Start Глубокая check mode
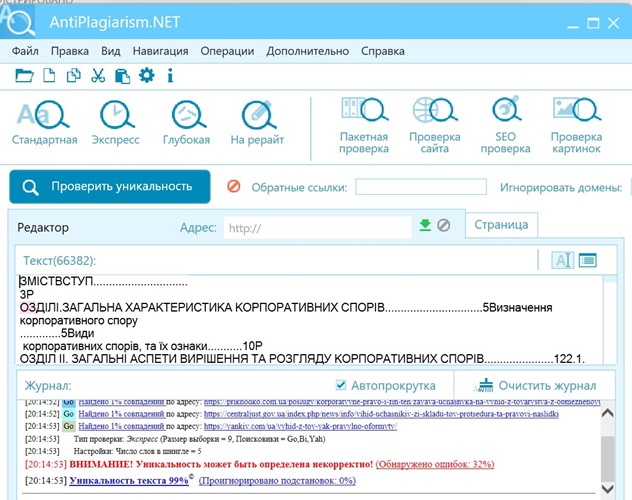This screenshot has width=632, height=500. pos(187,122)
